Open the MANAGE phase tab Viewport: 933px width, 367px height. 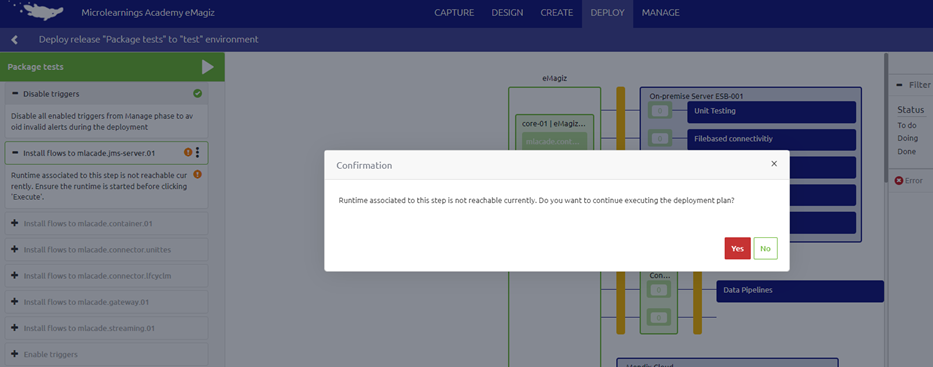coord(660,12)
